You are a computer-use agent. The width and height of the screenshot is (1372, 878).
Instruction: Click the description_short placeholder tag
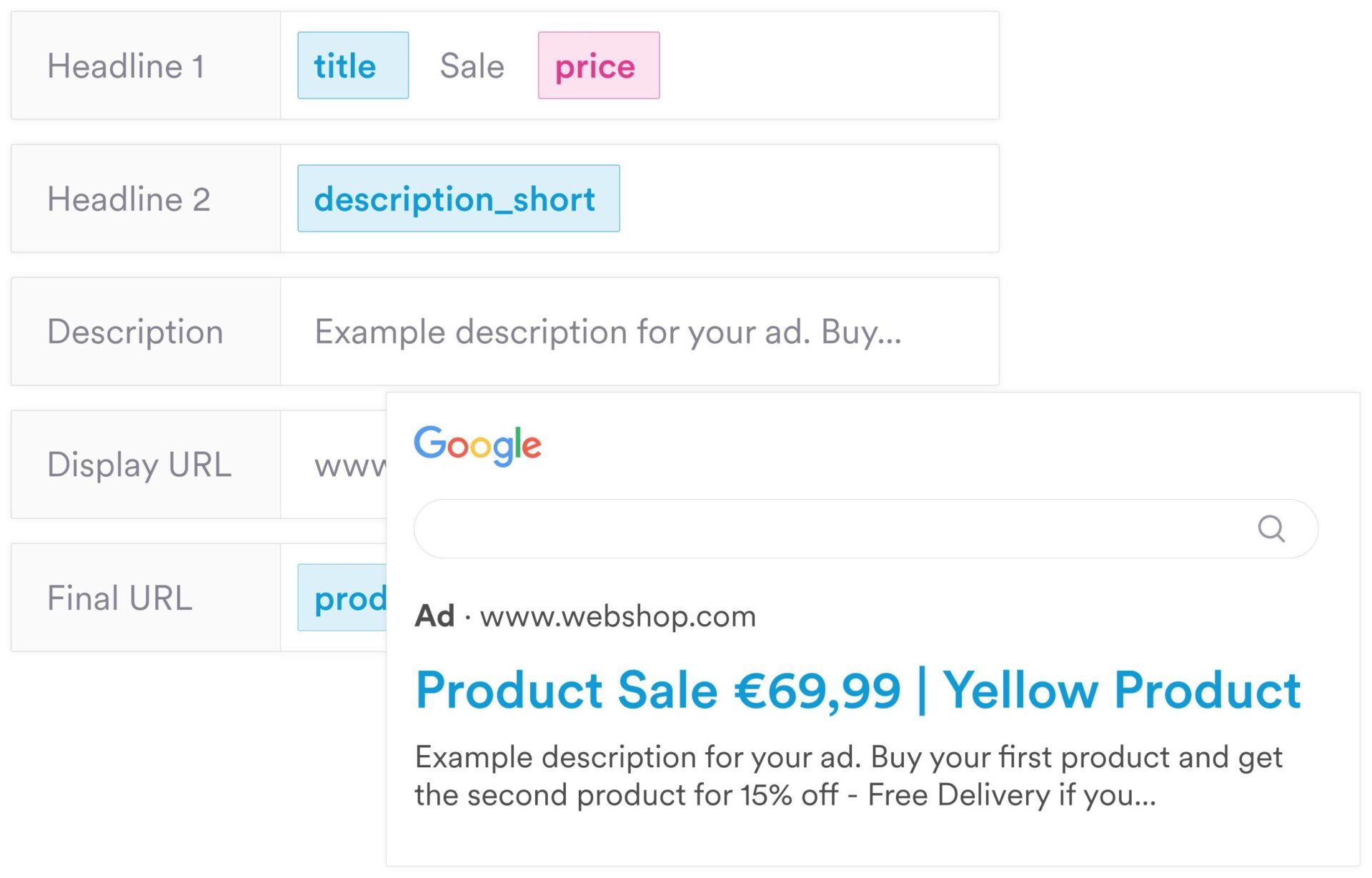459,198
